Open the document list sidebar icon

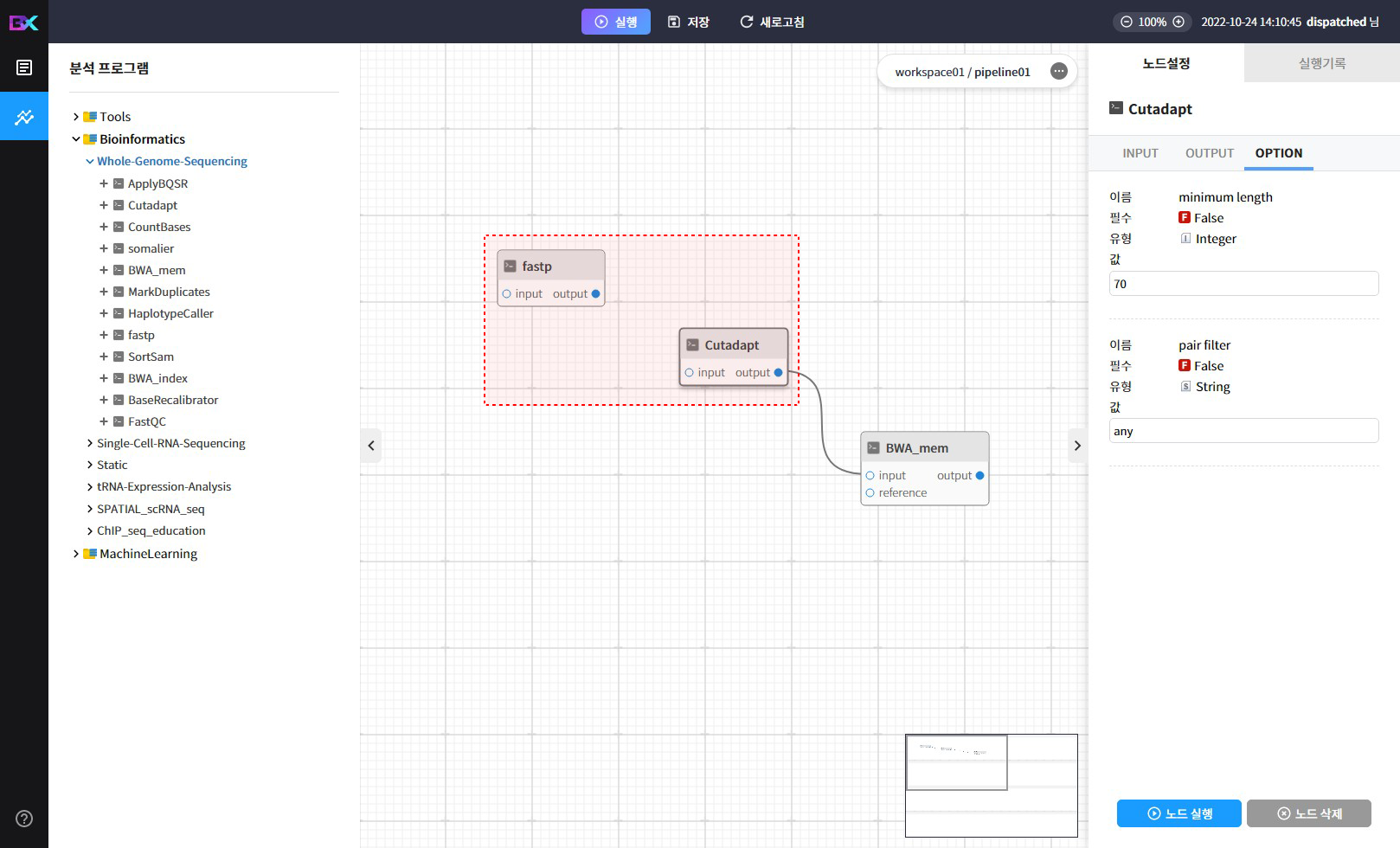pyautogui.click(x=24, y=67)
